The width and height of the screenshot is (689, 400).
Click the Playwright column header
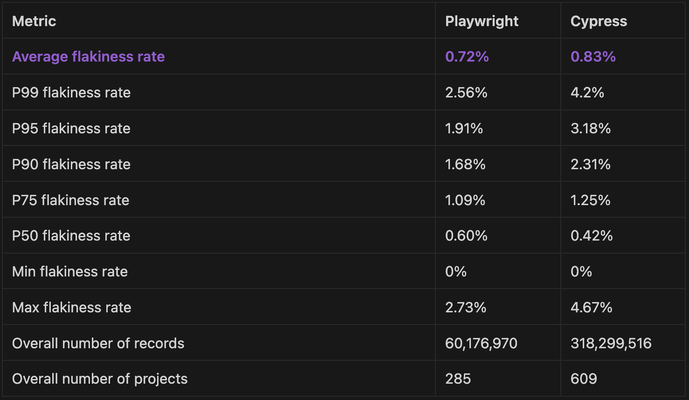484,21
